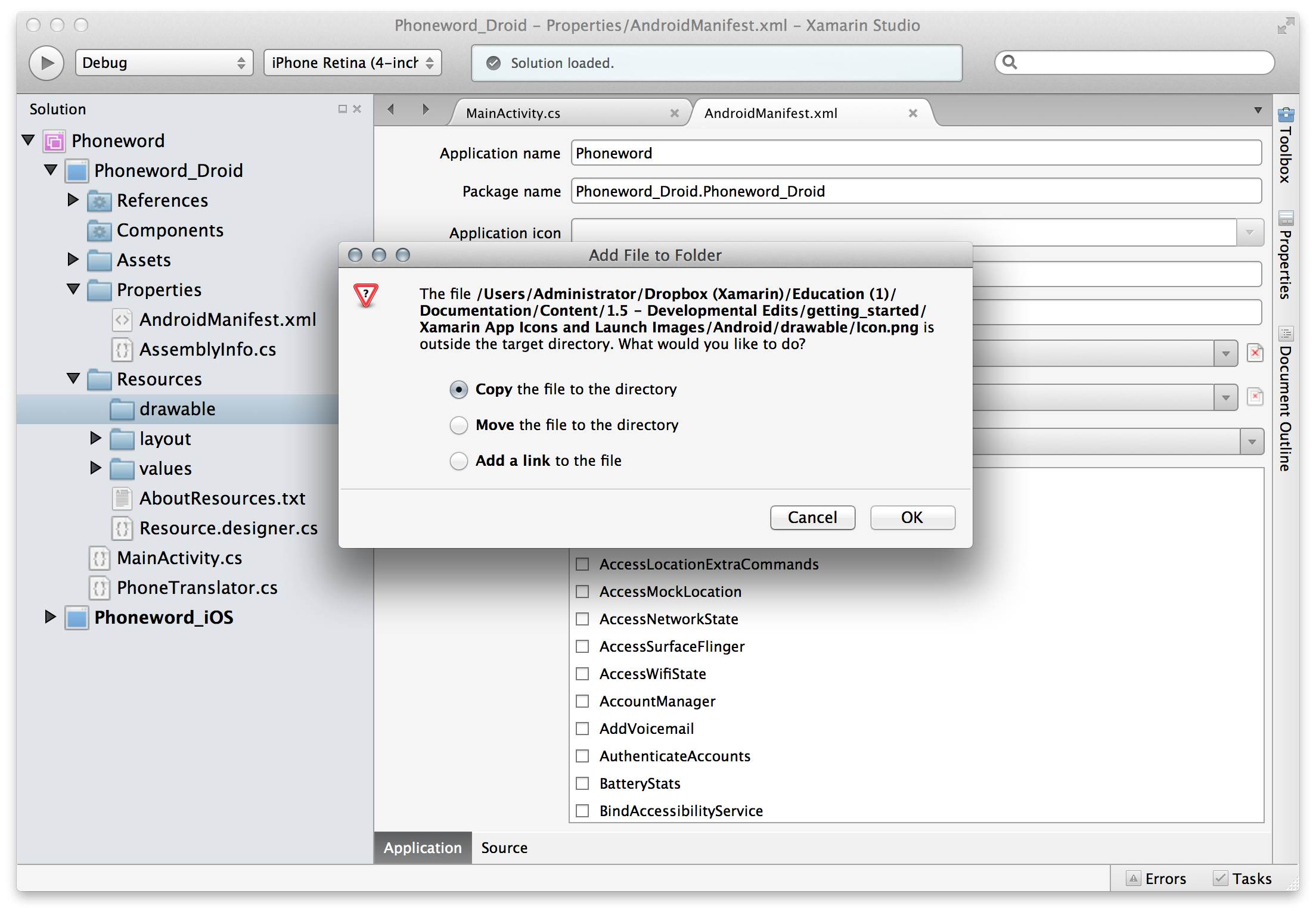The width and height of the screenshot is (1316, 915).
Task: Open the Toolbox side panel icon
Action: 1286,114
